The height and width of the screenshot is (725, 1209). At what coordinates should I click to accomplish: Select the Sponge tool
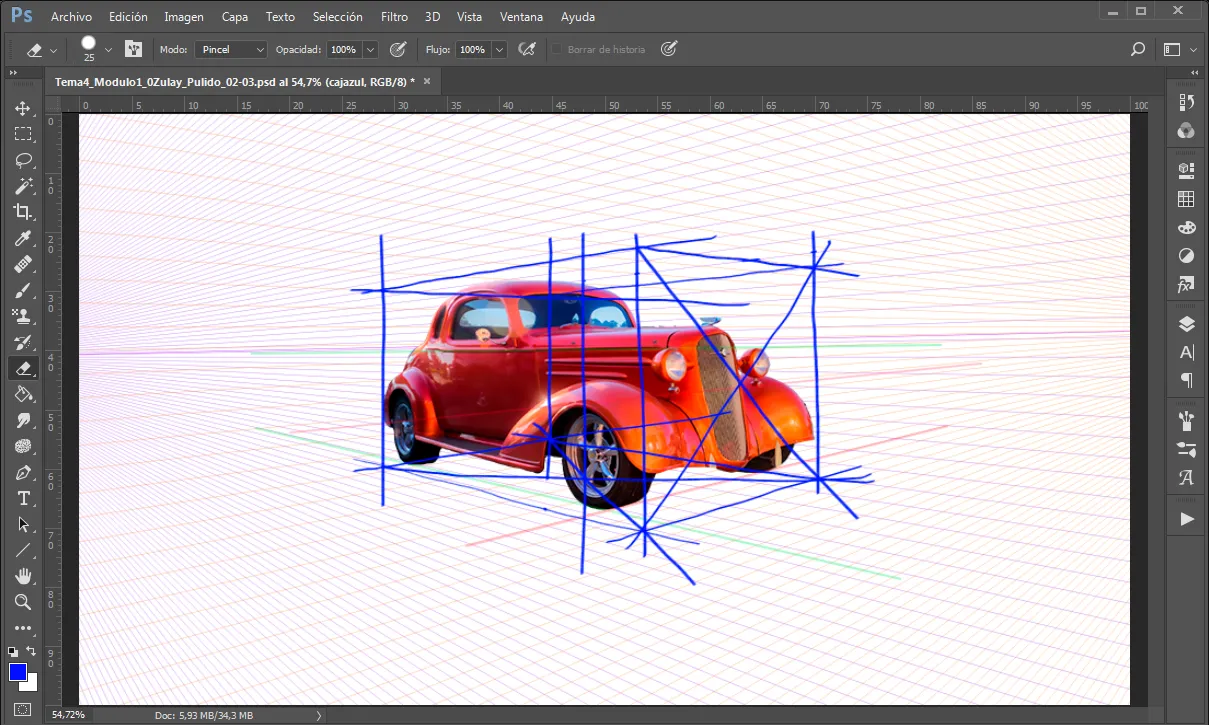point(23,446)
